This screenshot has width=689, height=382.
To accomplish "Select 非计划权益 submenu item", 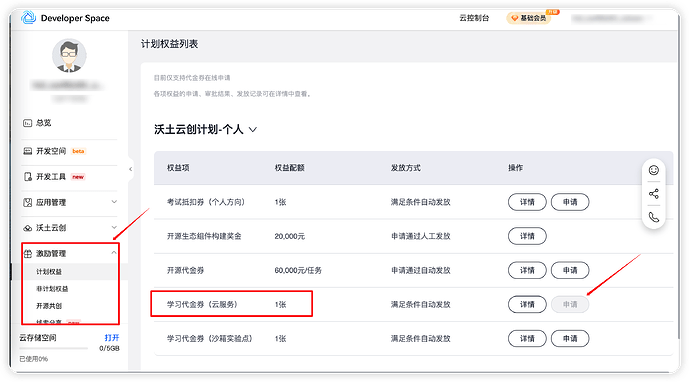I will tap(52, 289).
